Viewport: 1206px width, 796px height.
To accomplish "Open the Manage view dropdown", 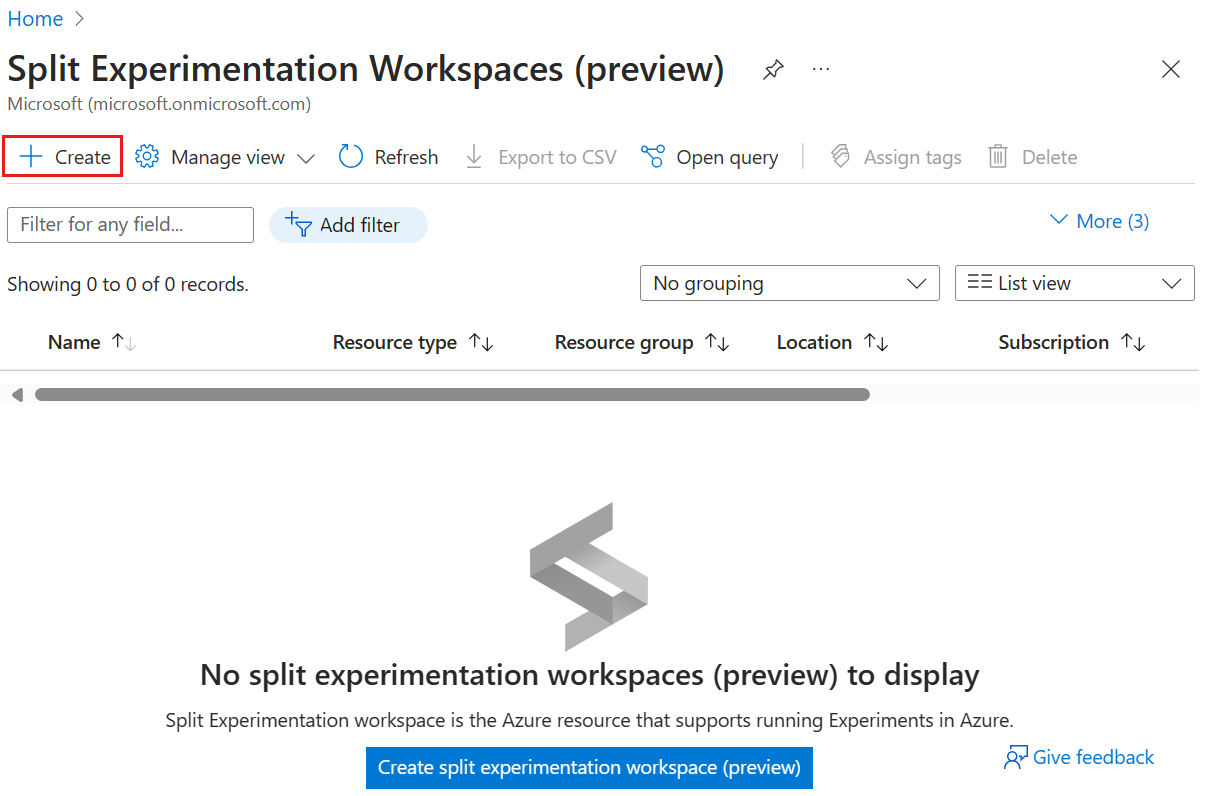I will 224,156.
